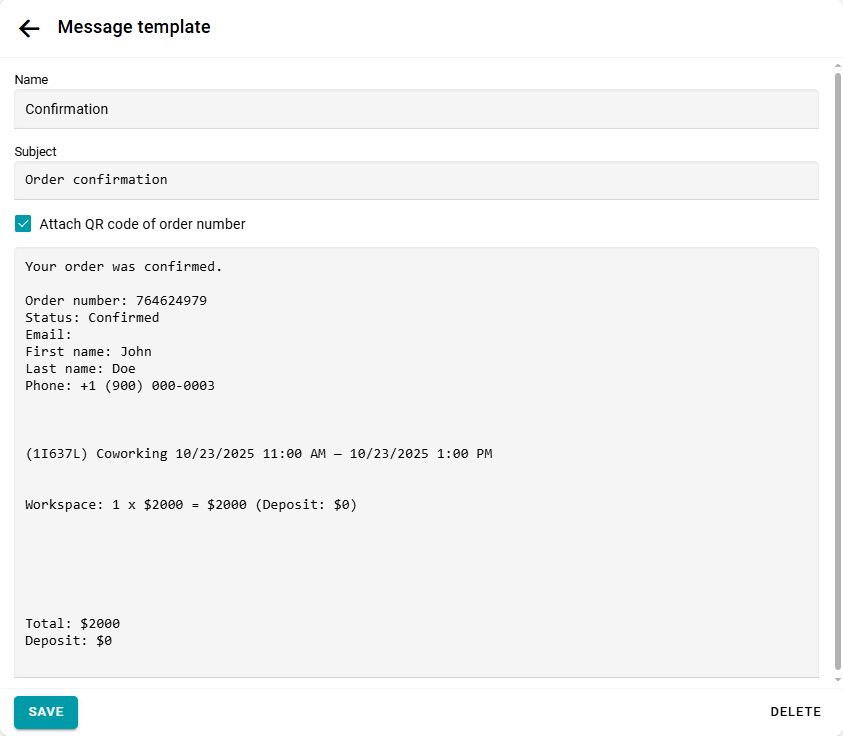Click the 'Order number: 764624979' line
Screen dimensions: 843x736
[116, 301]
